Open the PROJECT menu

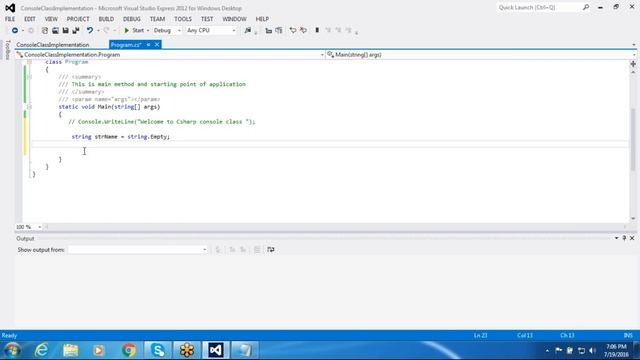78,19
